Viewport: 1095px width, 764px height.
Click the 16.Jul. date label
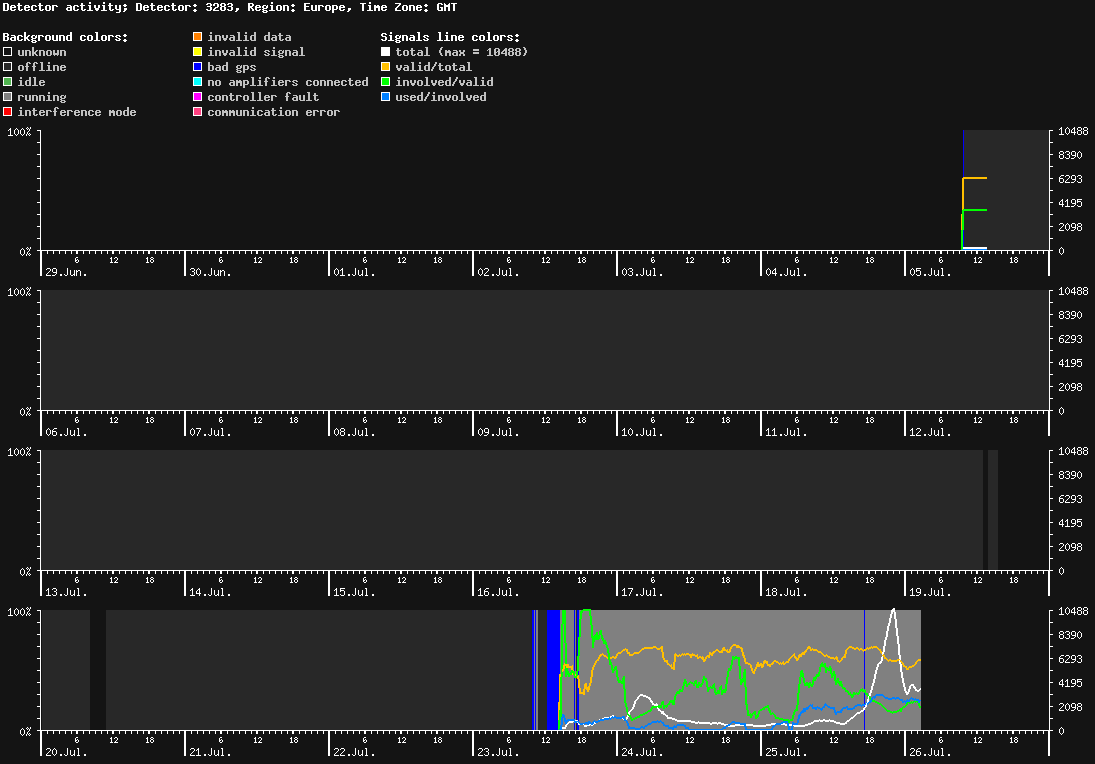coord(499,592)
